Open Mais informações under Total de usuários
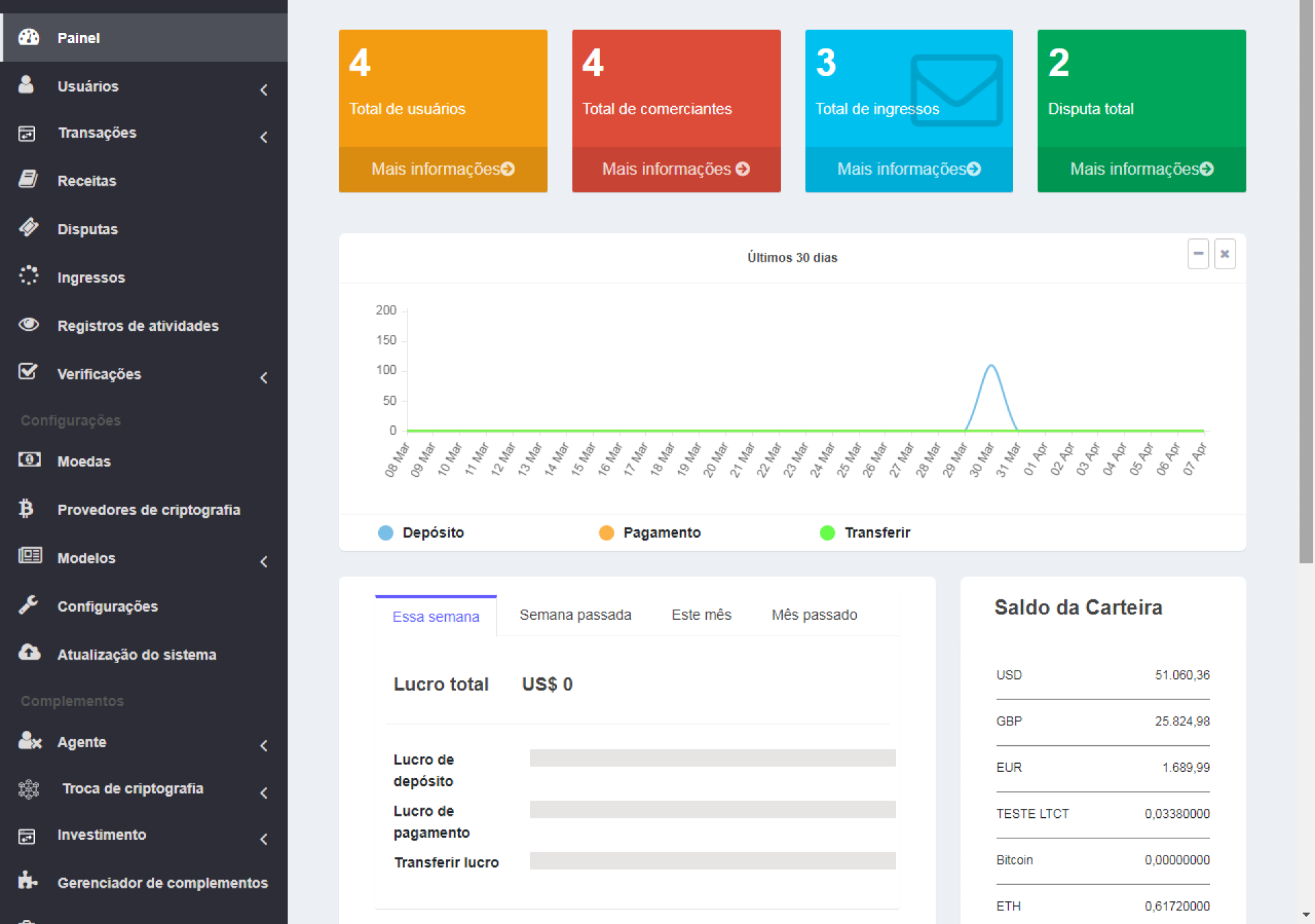Screen dimensions: 1315x924 pyautogui.click(x=442, y=169)
